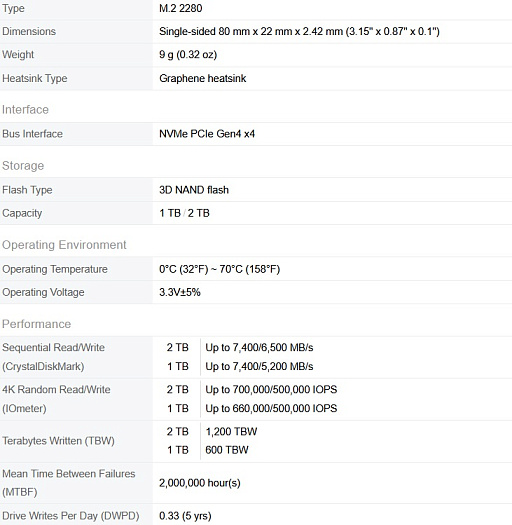This screenshot has width=512, height=525.
Task: Click the 'Weight' row label
Action: 18,55
